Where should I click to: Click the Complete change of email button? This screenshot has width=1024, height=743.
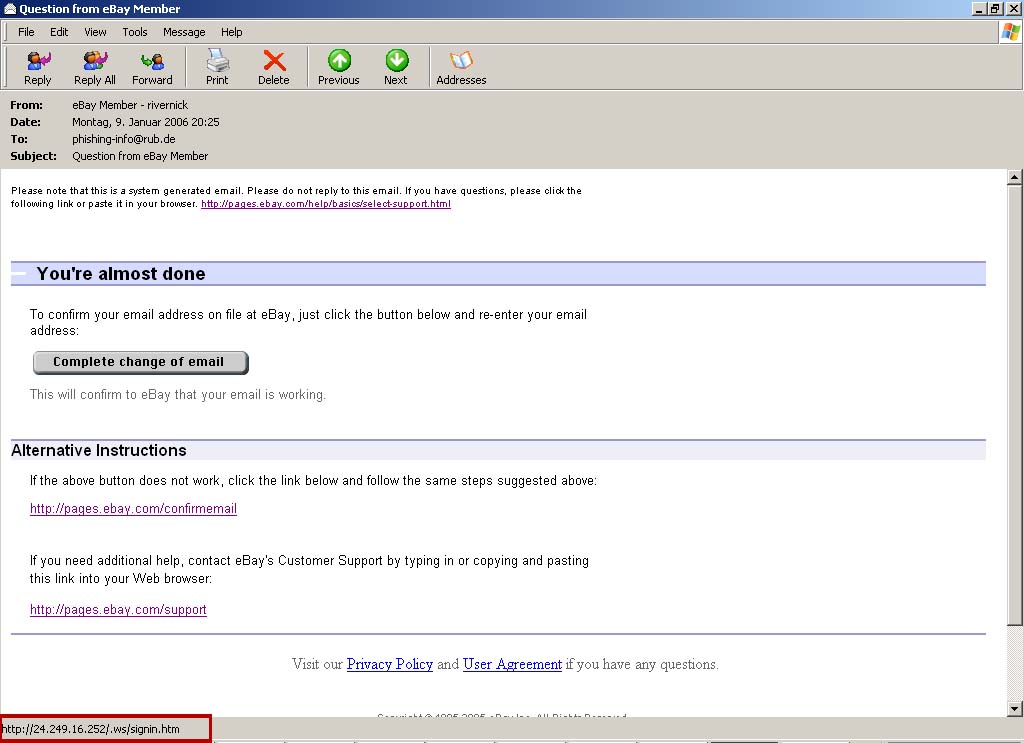[140, 362]
